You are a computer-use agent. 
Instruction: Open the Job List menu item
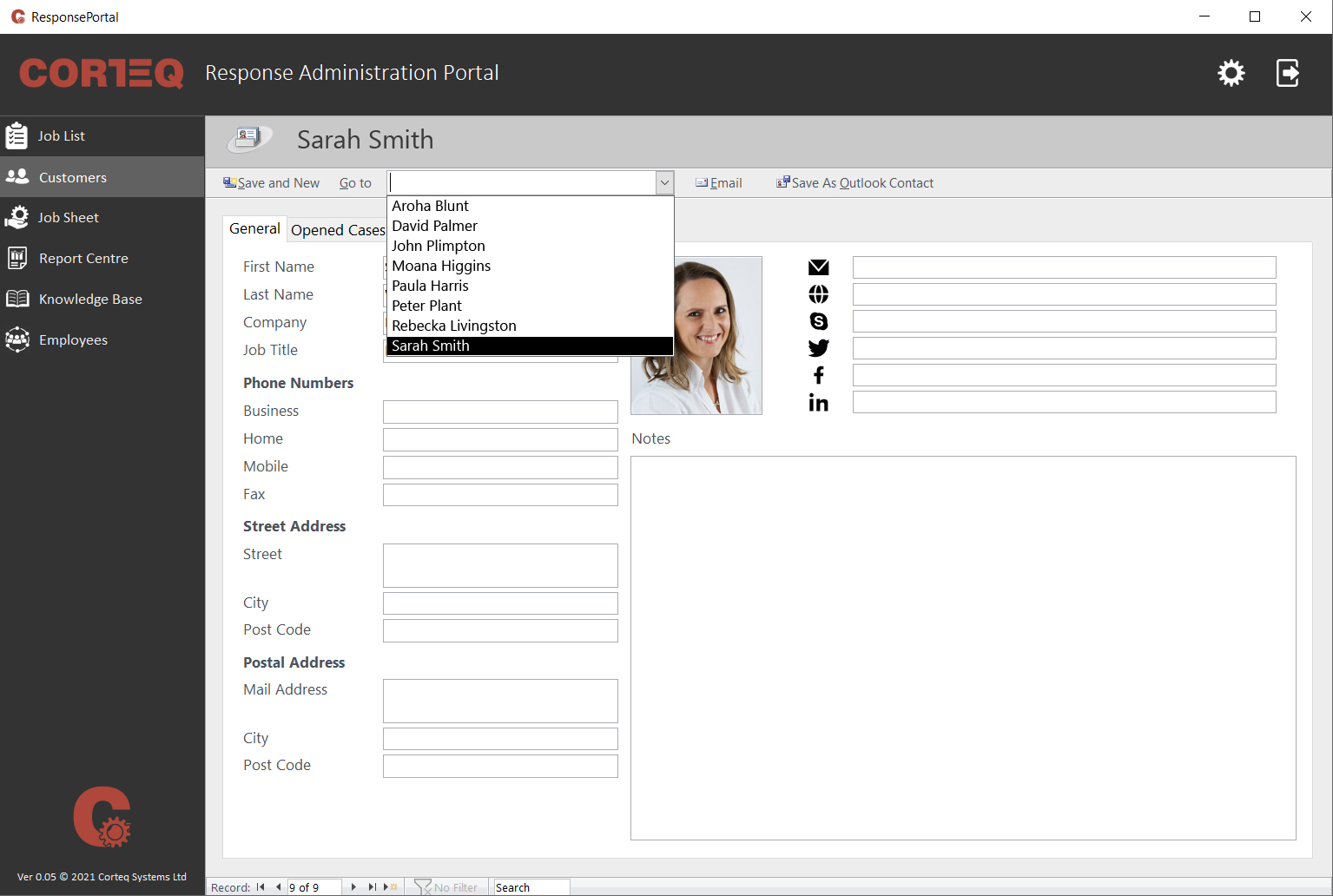pos(102,136)
